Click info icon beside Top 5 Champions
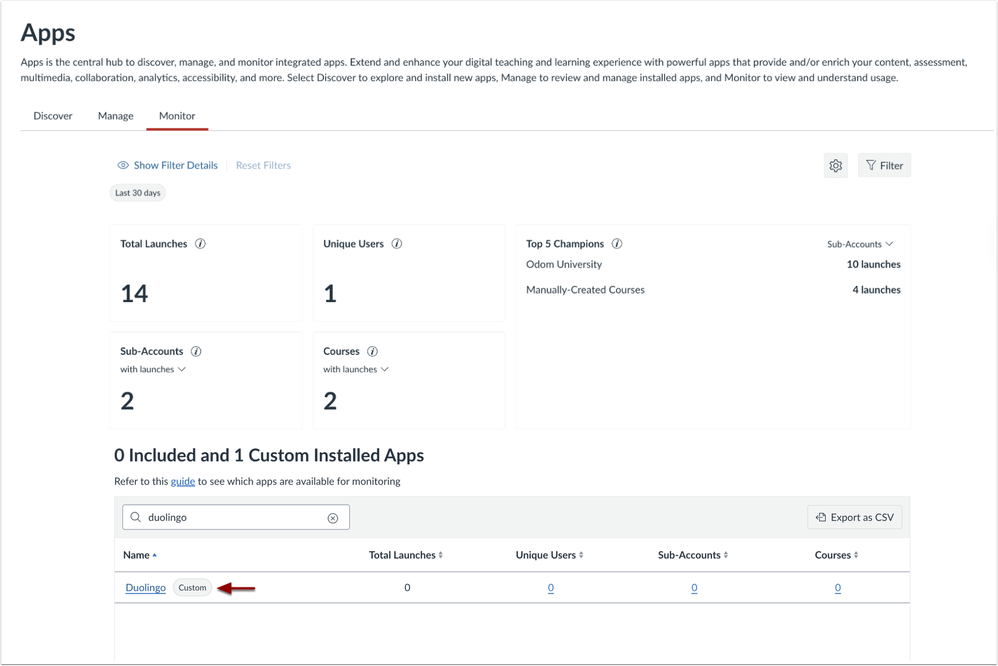 pyautogui.click(x=617, y=244)
